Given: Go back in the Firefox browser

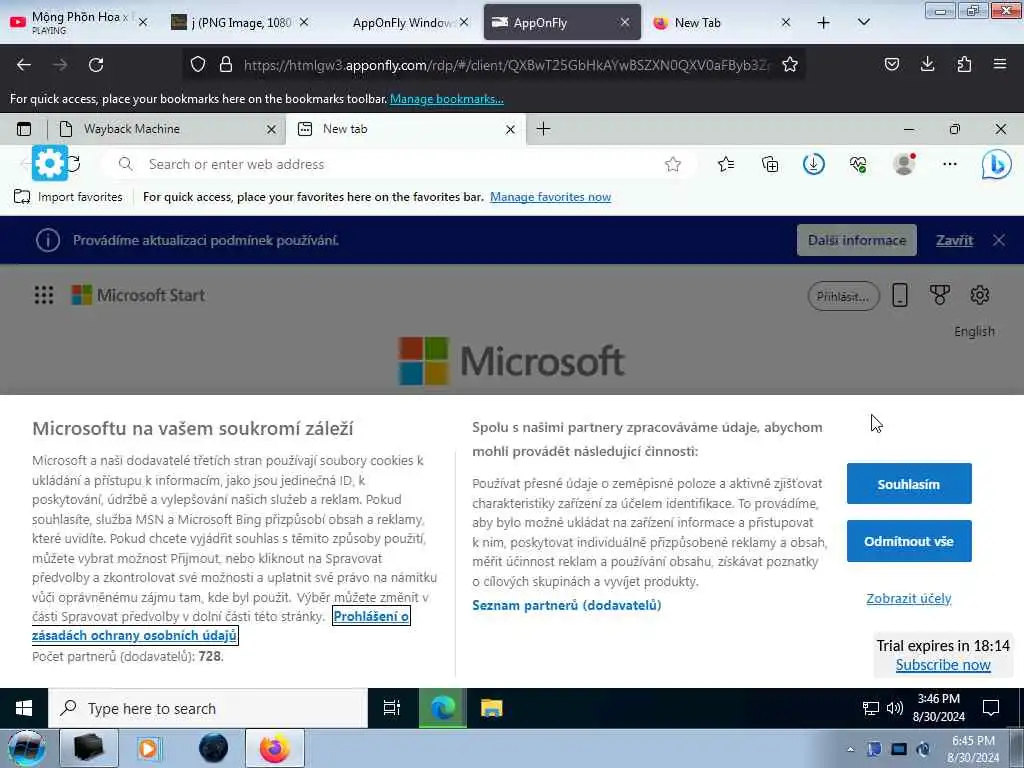Looking at the screenshot, I should coord(24,65).
